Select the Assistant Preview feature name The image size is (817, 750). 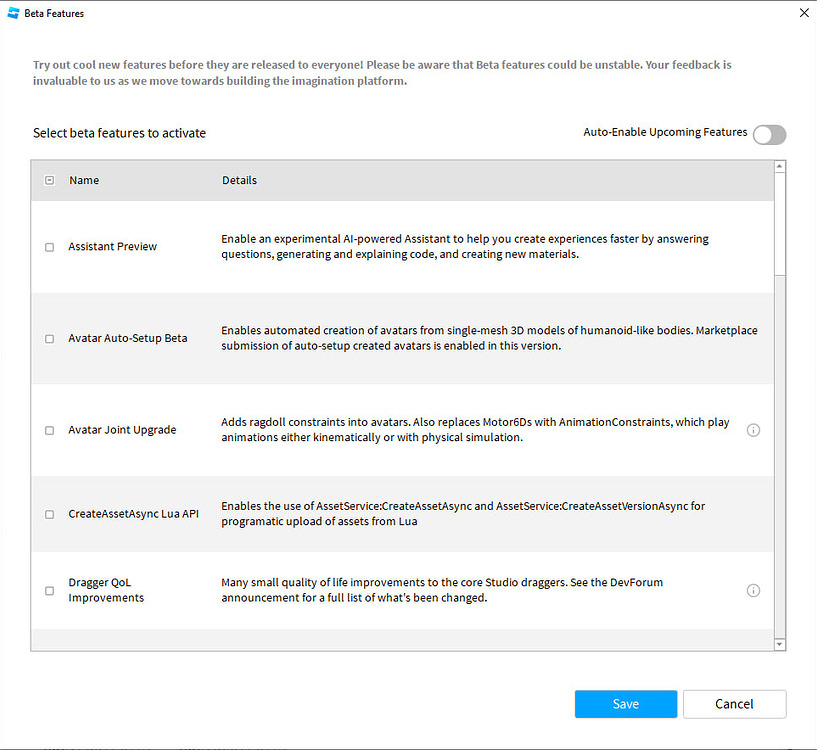(x=113, y=247)
